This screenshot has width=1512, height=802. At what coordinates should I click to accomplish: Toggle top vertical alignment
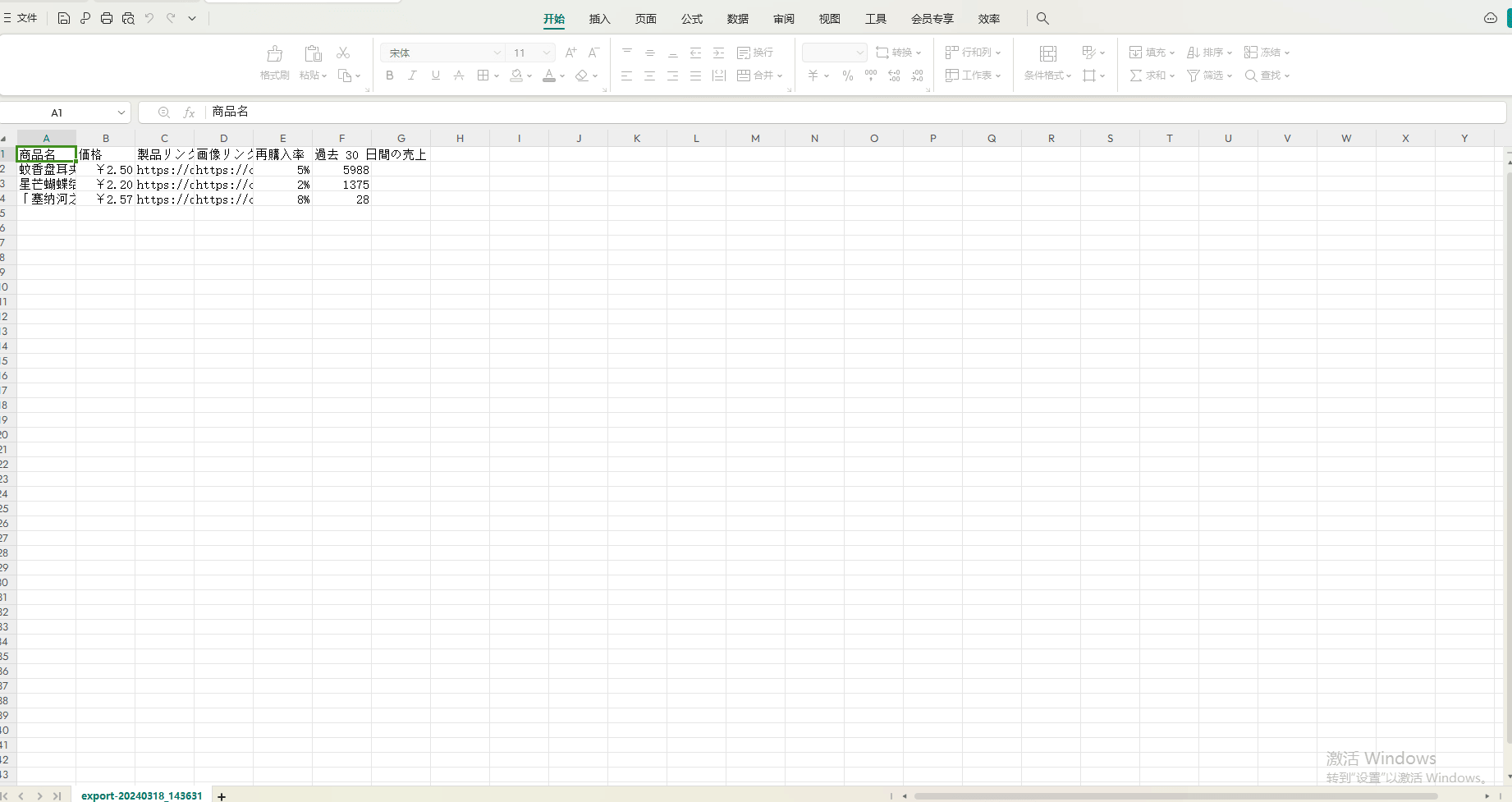(627, 53)
